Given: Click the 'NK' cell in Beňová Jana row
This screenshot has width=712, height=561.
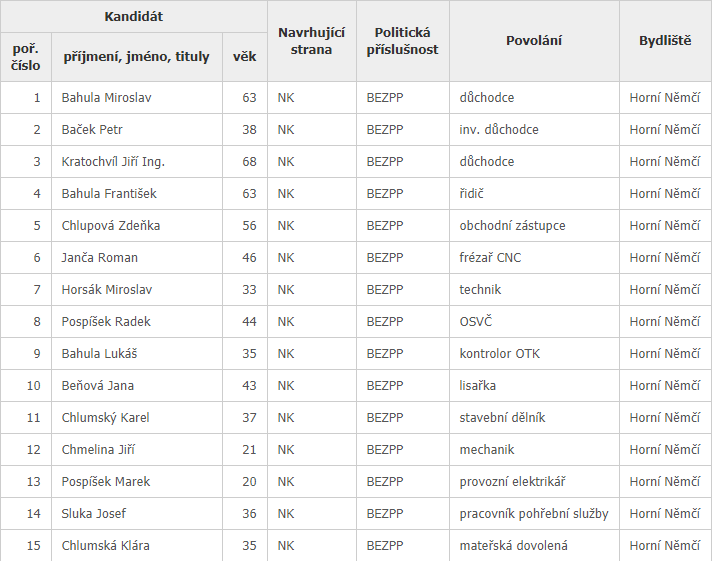Looking at the screenshot, I should [286, 386].
